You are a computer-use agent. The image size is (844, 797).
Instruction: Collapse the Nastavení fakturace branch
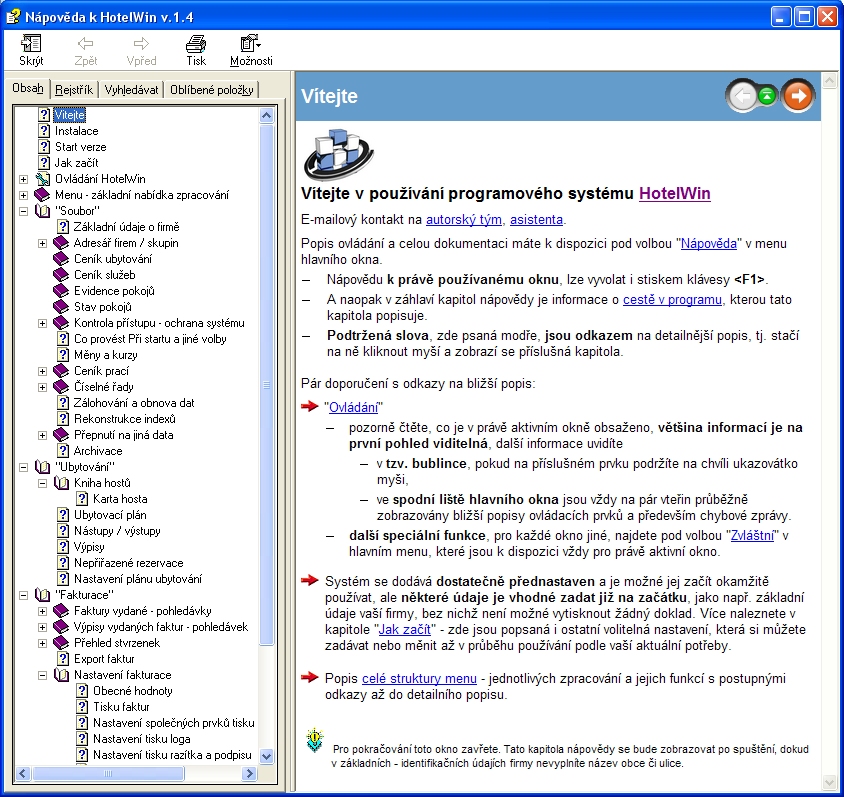coord(43,675)
